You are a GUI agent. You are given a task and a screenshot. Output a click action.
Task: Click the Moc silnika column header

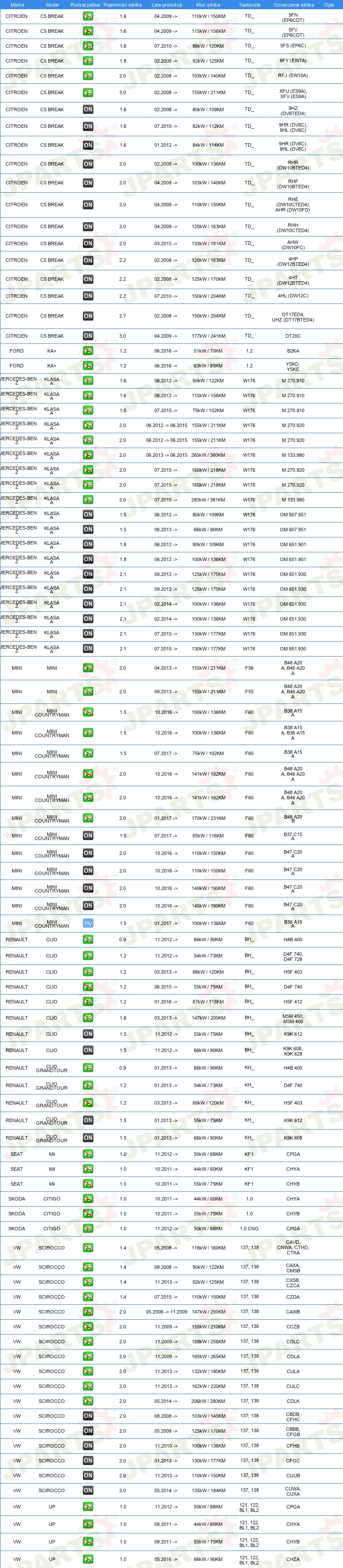(x=208, y=5)
